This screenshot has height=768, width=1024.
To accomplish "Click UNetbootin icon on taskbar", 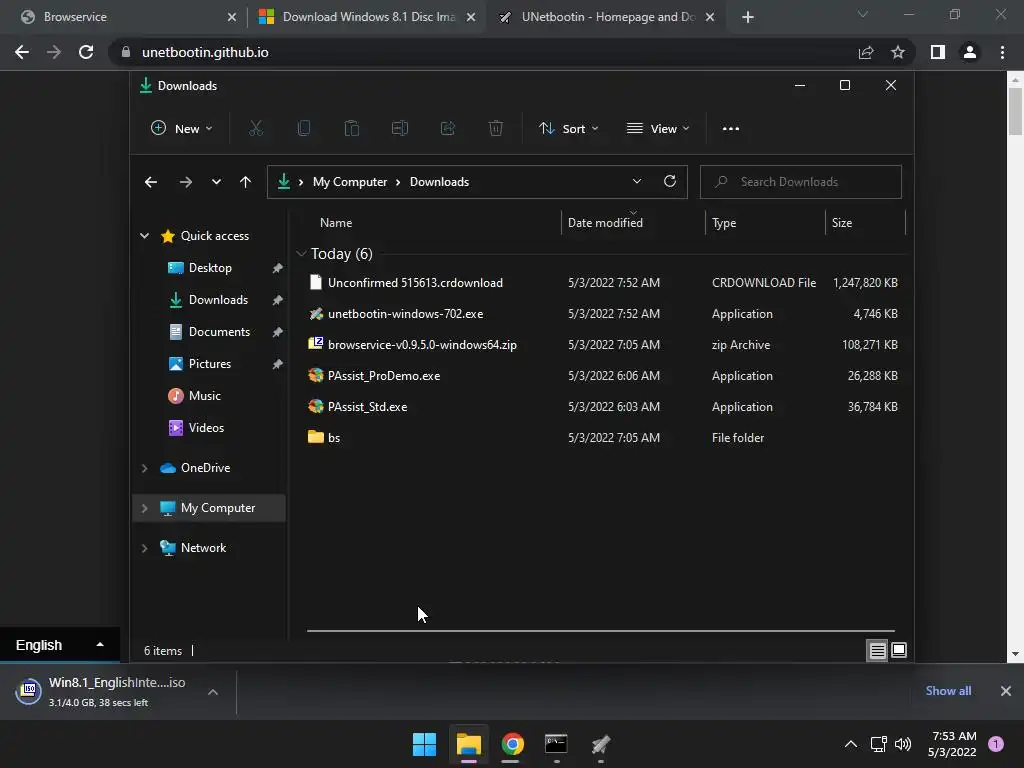I will (x=601, y=744).
